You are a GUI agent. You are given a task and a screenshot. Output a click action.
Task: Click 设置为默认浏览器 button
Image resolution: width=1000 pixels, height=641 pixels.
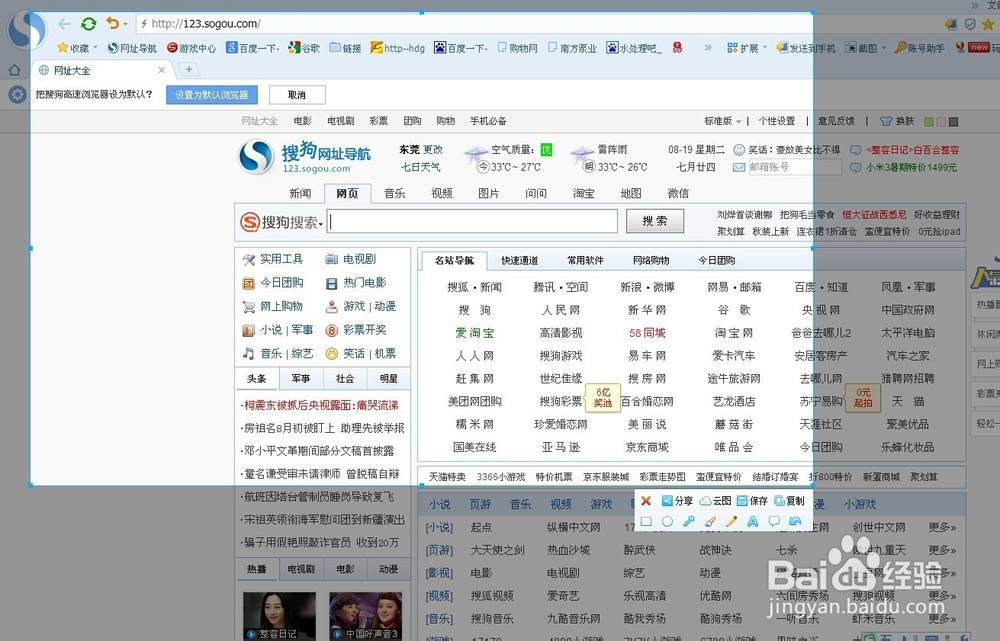[x=212, y=95]
